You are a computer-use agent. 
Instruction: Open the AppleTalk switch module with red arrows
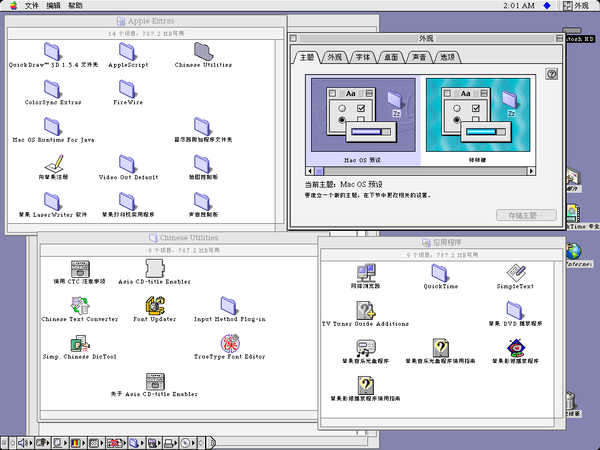point(117,443)
